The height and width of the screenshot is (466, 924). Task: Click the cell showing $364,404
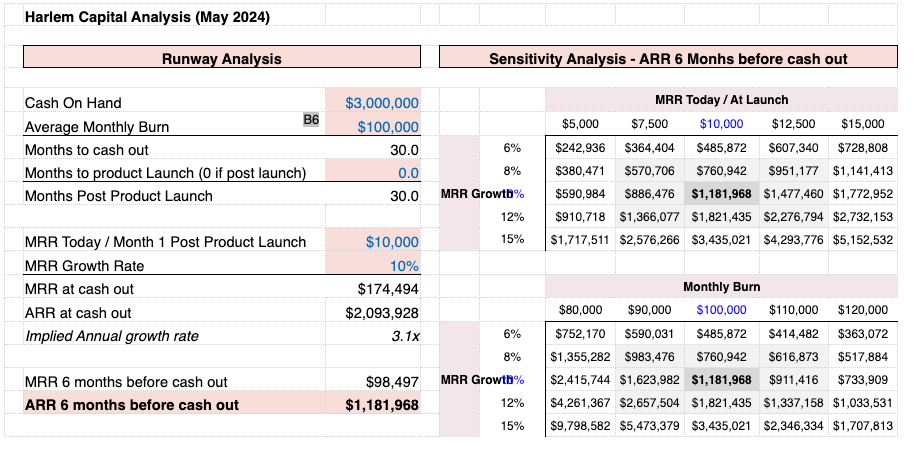point(649,148)
